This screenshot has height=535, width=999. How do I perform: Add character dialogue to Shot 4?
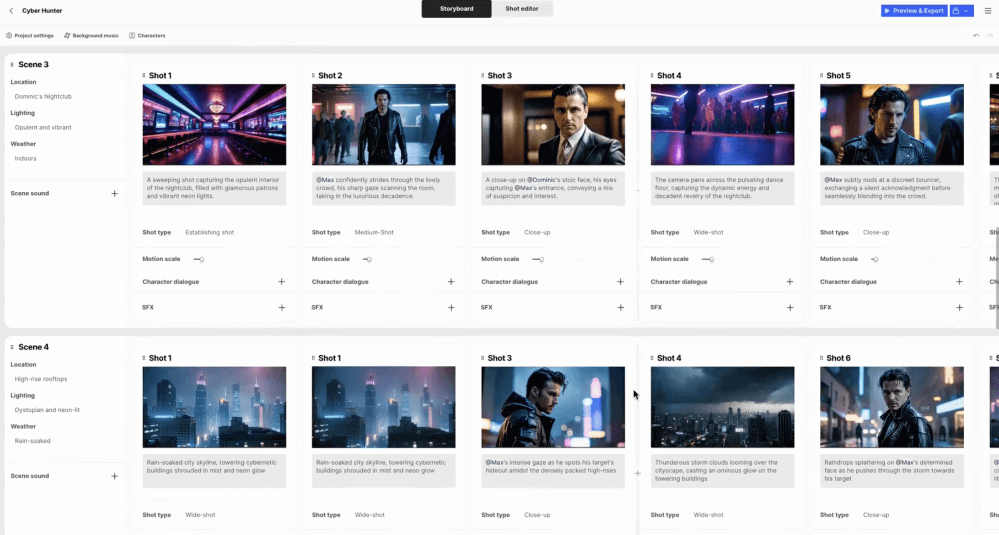point(789,282)
